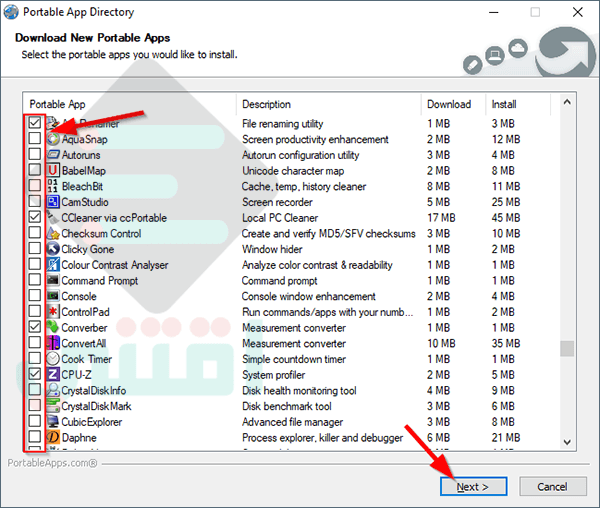Click the Daphne orange D icon
The image size is (600, 508).
[53, 437]
